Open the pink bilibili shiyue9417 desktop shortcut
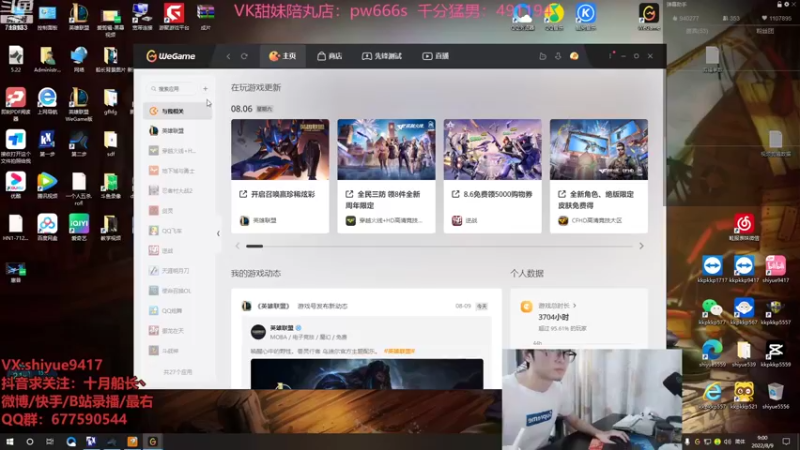 coord(776,269)
